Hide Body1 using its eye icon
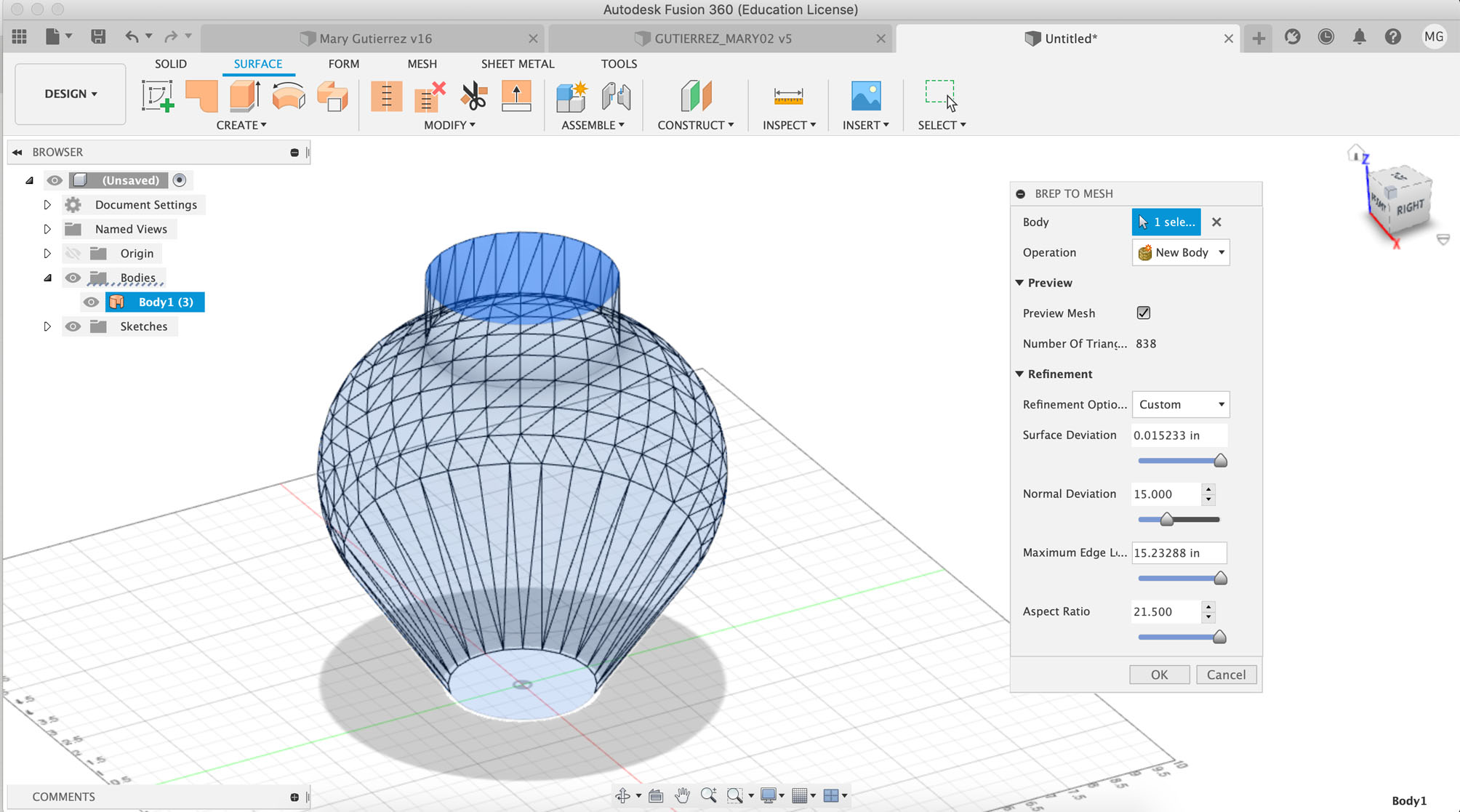This screenshot has height=812, width=1460. 91,302
